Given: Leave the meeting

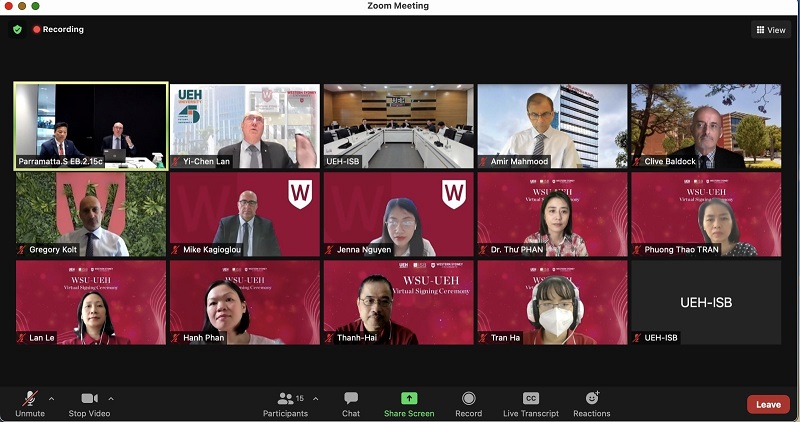Looking at the screenshot, I should click(x=768, y=405).
